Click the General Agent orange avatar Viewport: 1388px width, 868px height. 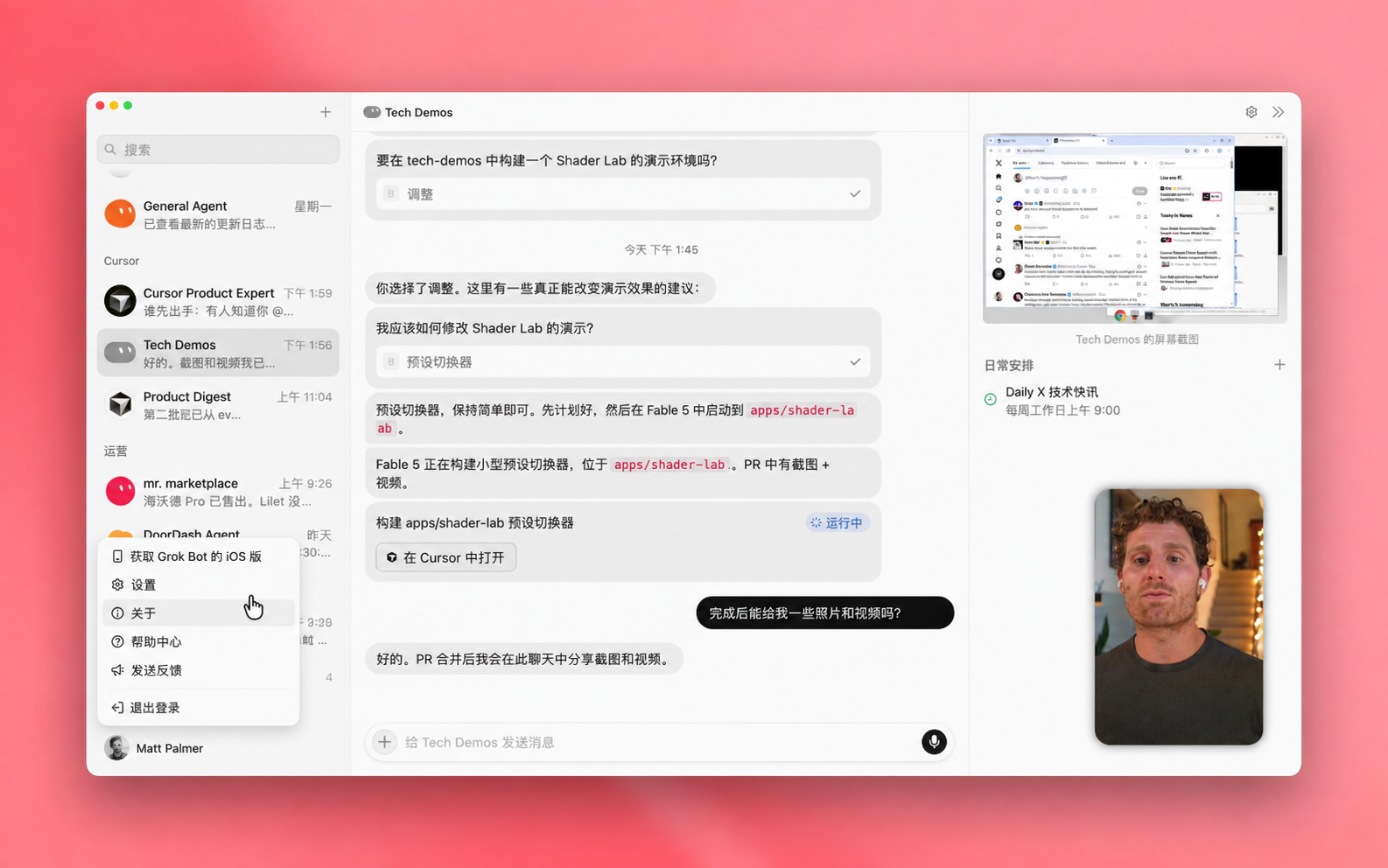(120, 213)
